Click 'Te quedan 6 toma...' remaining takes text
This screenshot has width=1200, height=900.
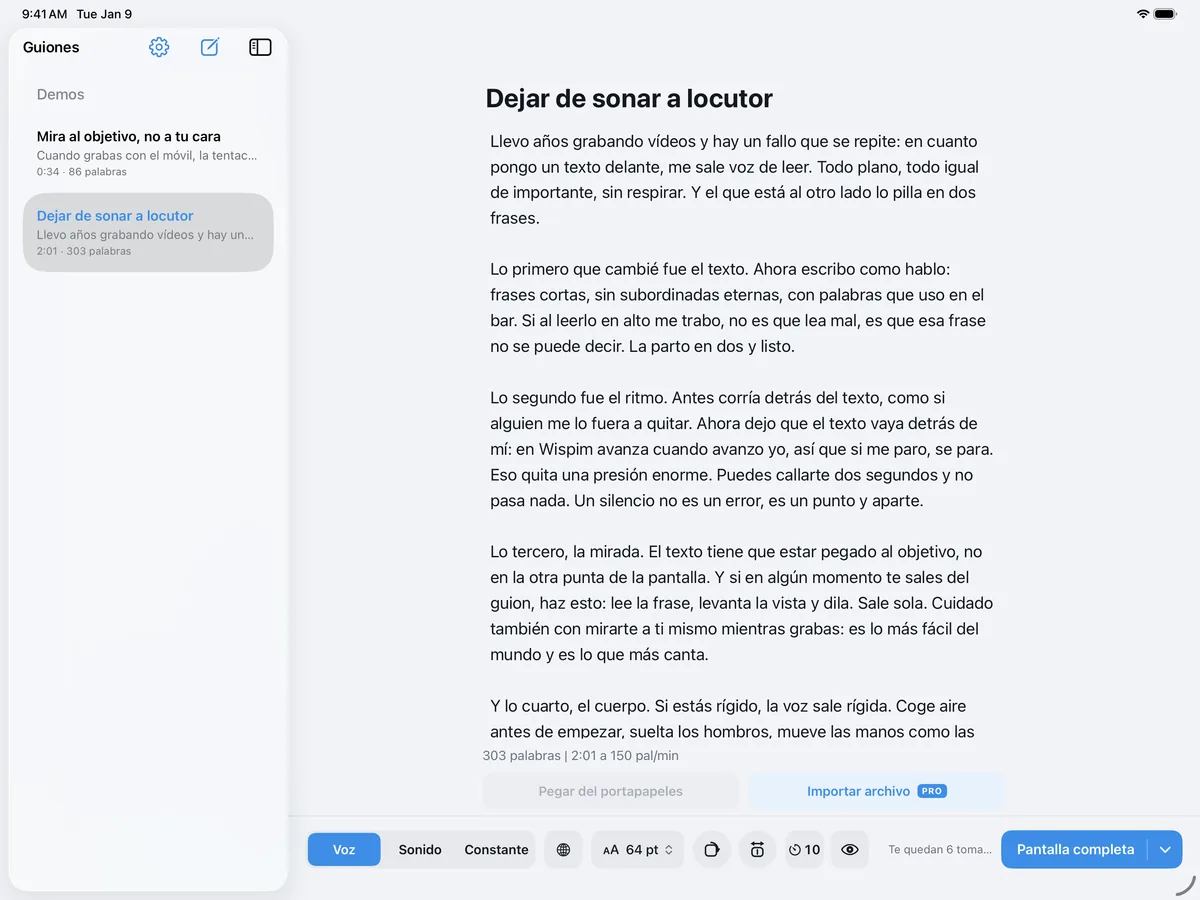pyautogui.click(x=940, y=850)
